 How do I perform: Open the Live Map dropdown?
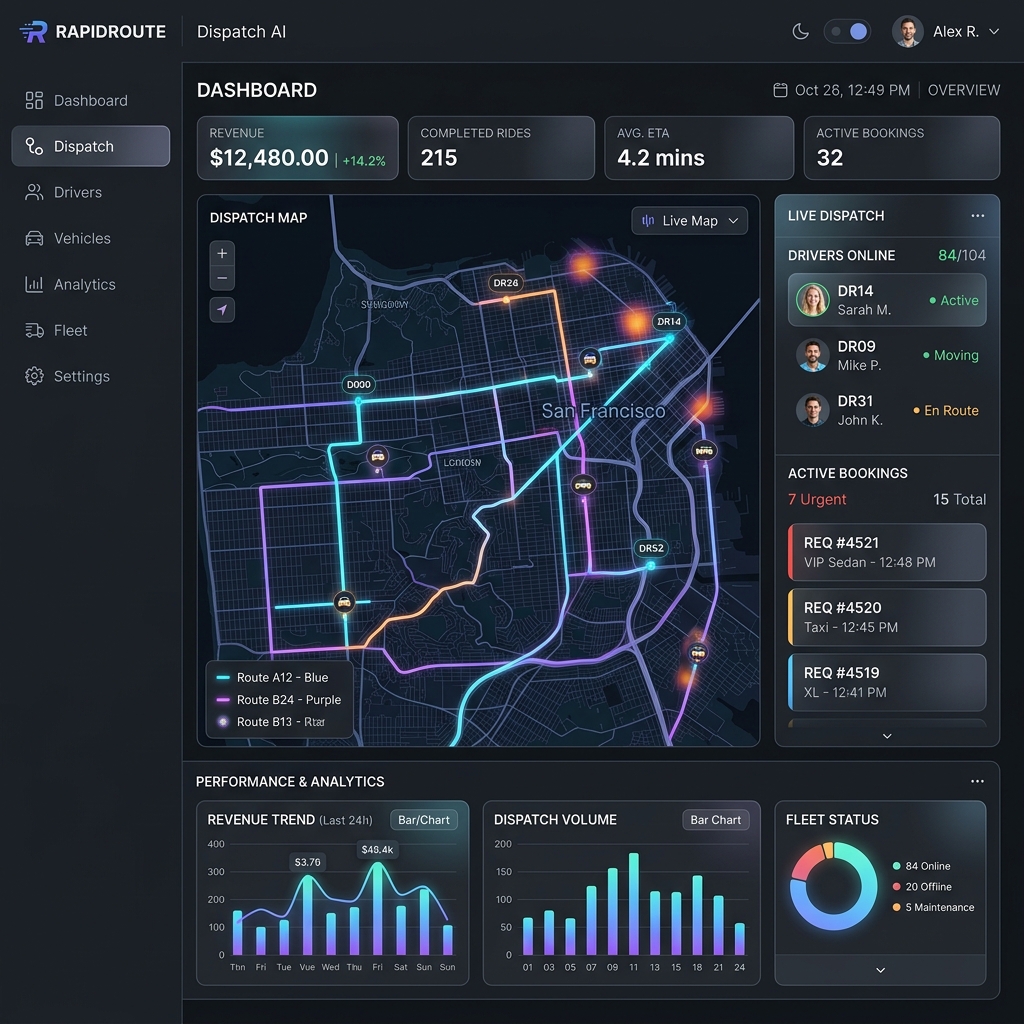click(690, 221)
